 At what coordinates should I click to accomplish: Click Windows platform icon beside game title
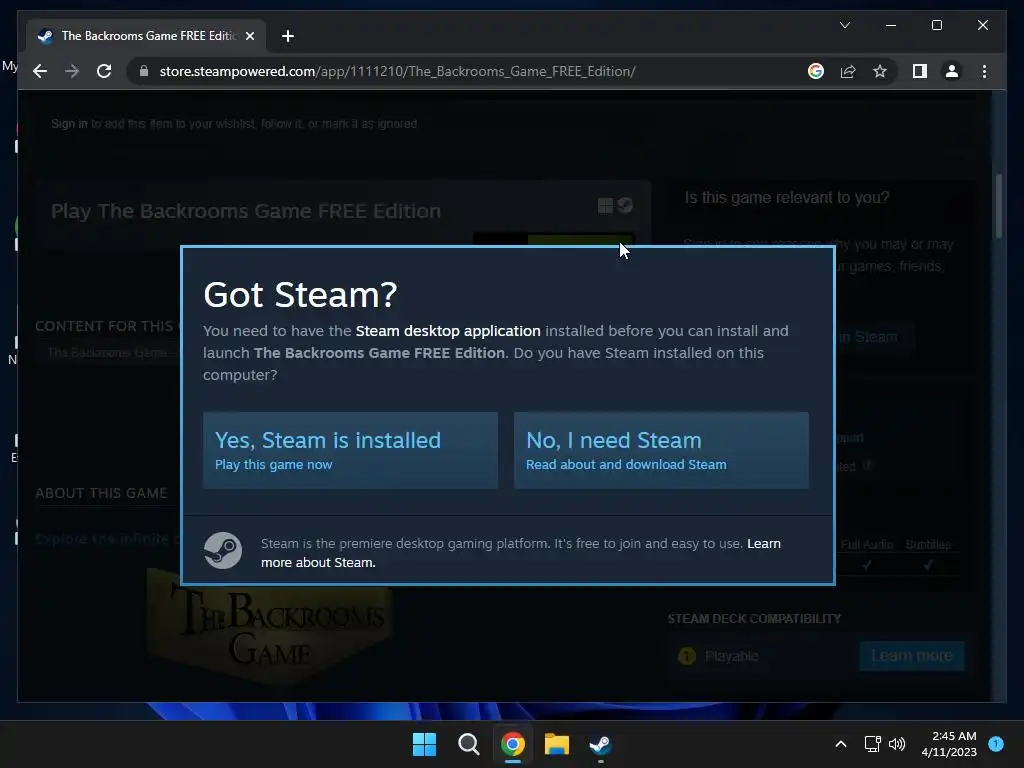605,206
